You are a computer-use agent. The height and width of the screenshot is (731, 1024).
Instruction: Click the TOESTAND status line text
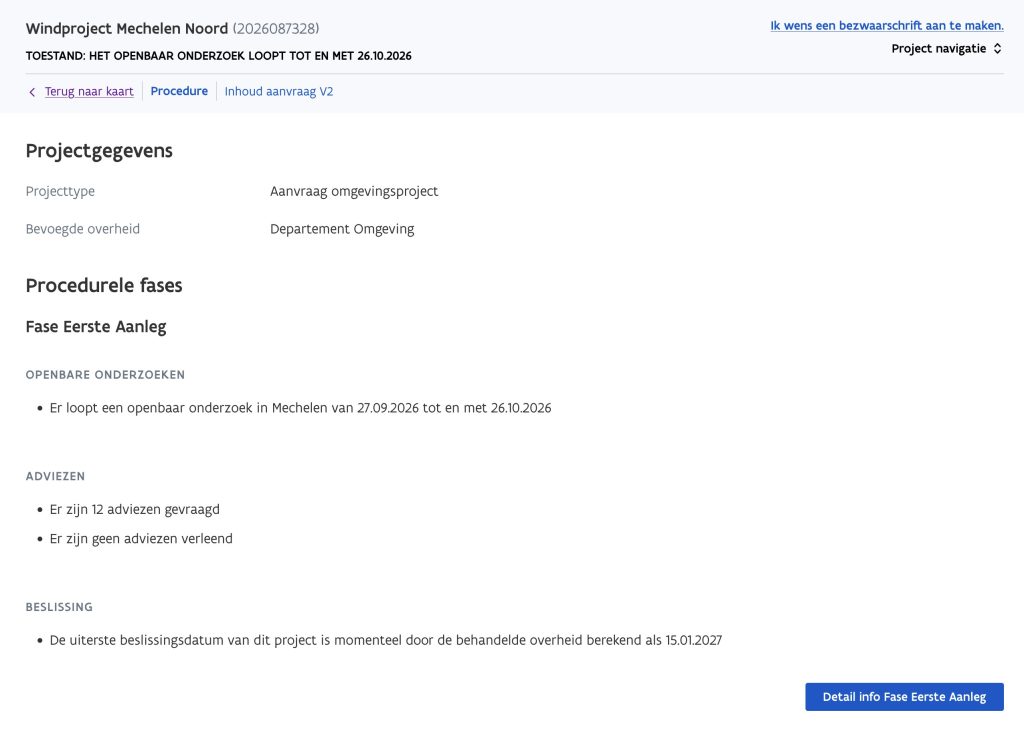pos(219,56)
